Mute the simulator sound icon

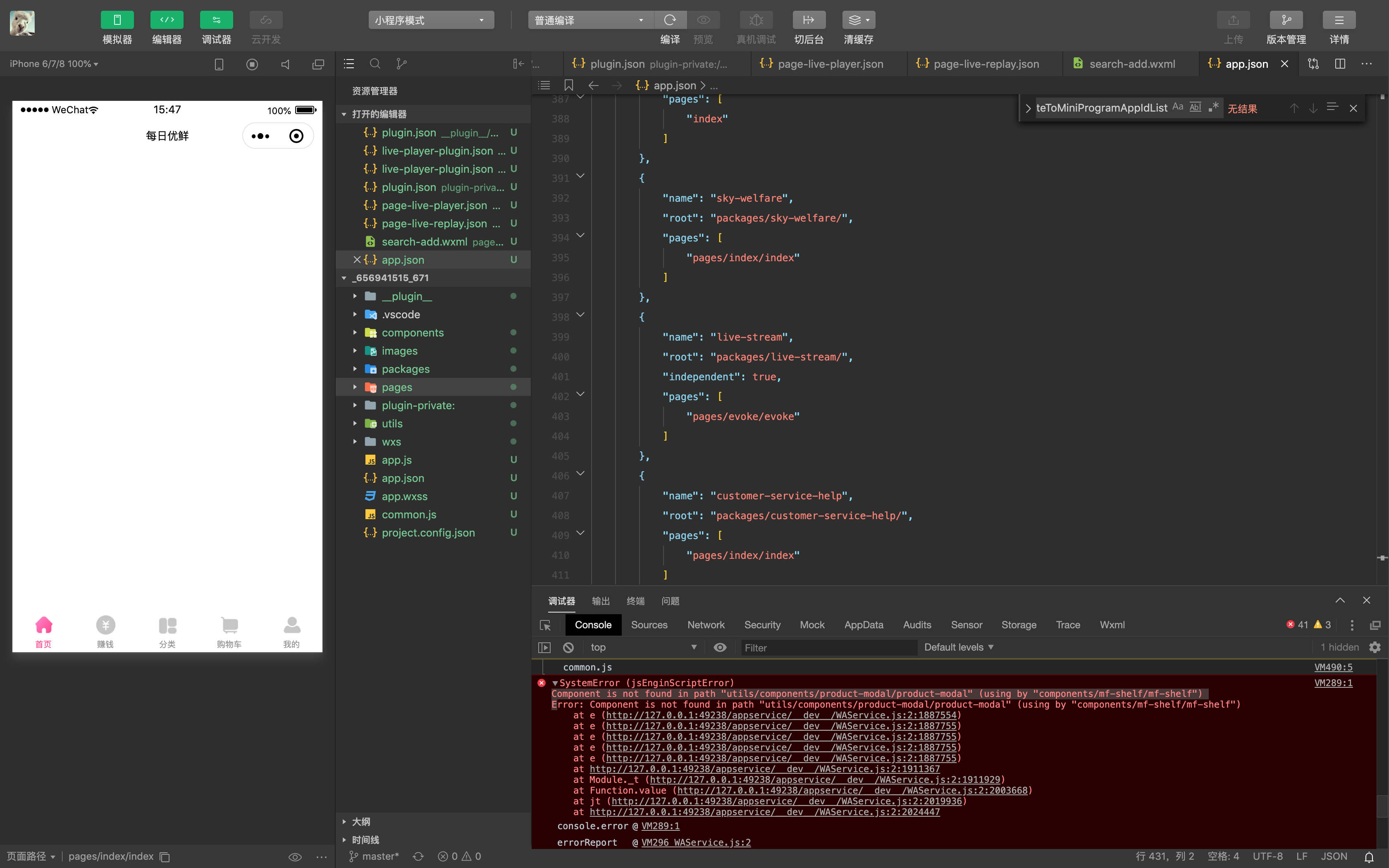pyautogui.click(x=285, y=64)
